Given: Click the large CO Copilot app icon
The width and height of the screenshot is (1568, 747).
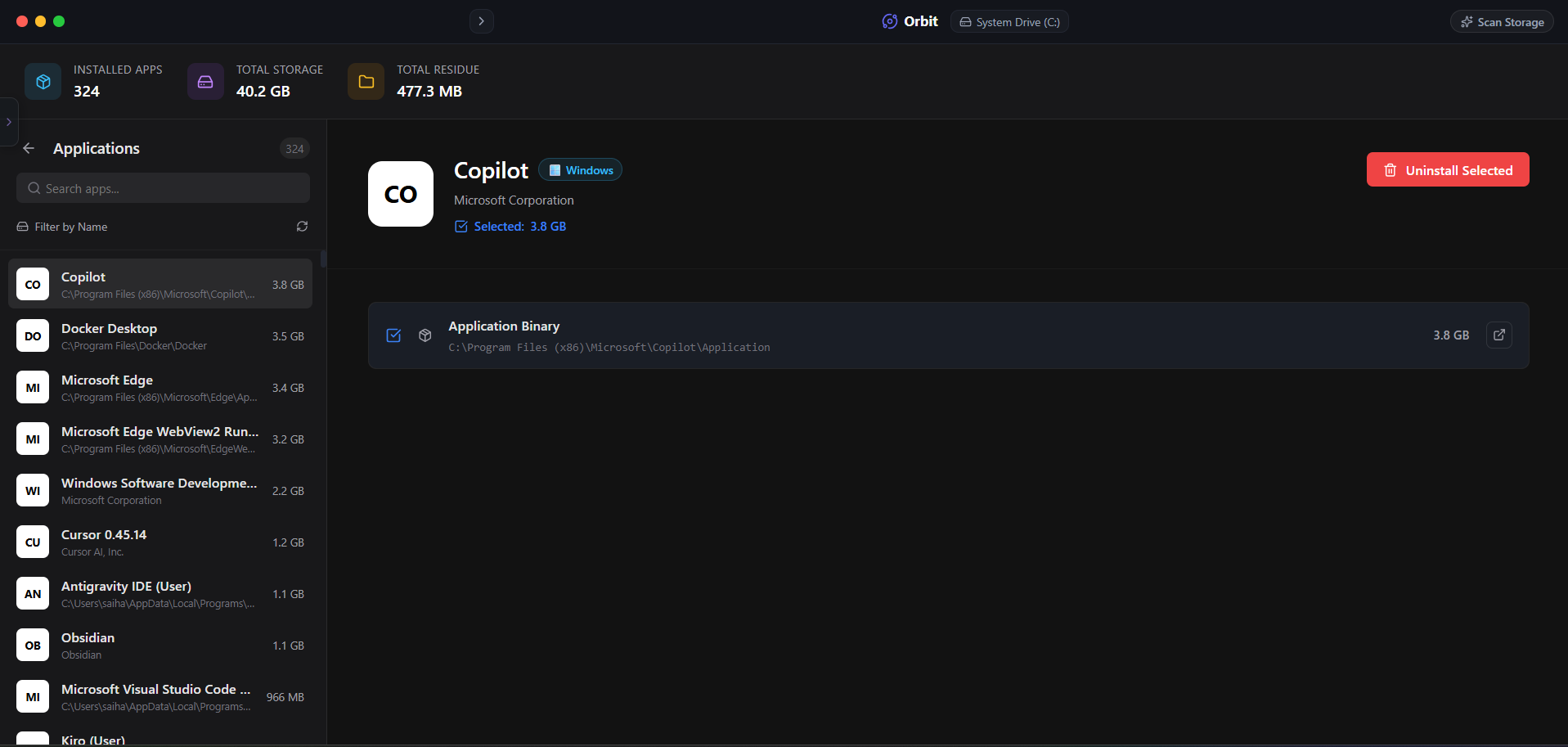Looking at the screenshot, I should [401, 194].
